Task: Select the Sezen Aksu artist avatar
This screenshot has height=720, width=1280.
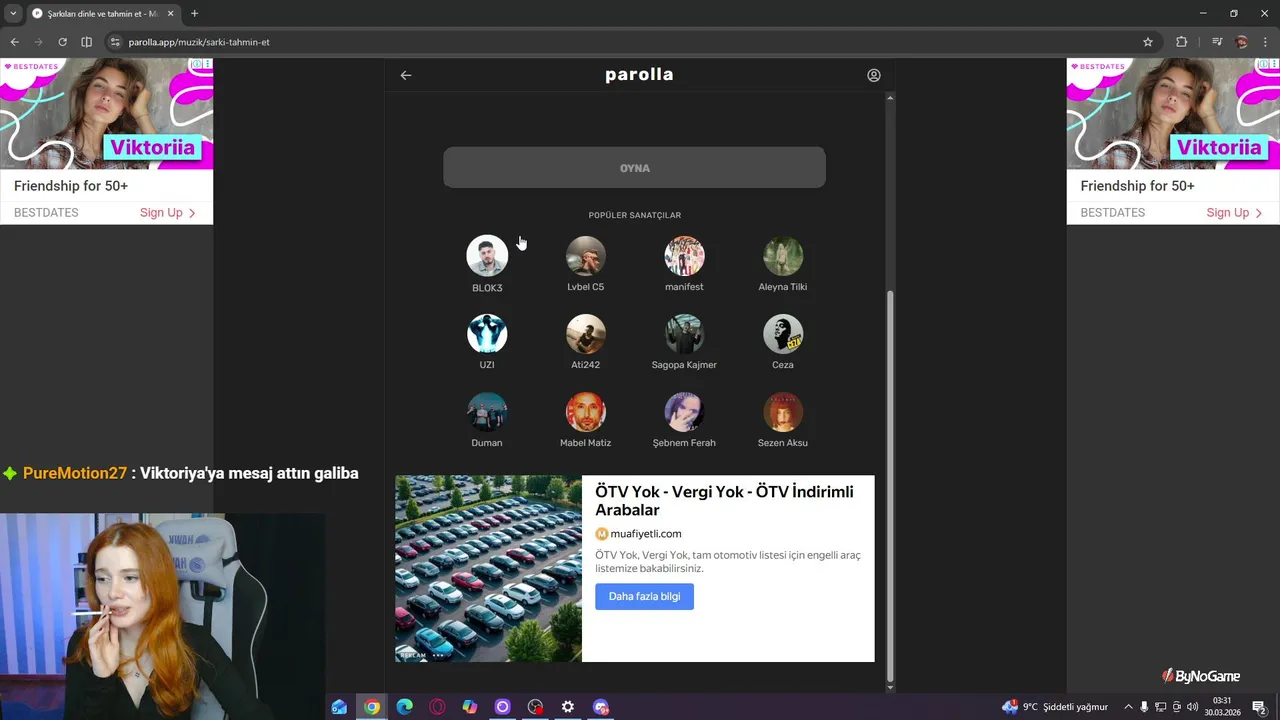Action: click(783, 412)
